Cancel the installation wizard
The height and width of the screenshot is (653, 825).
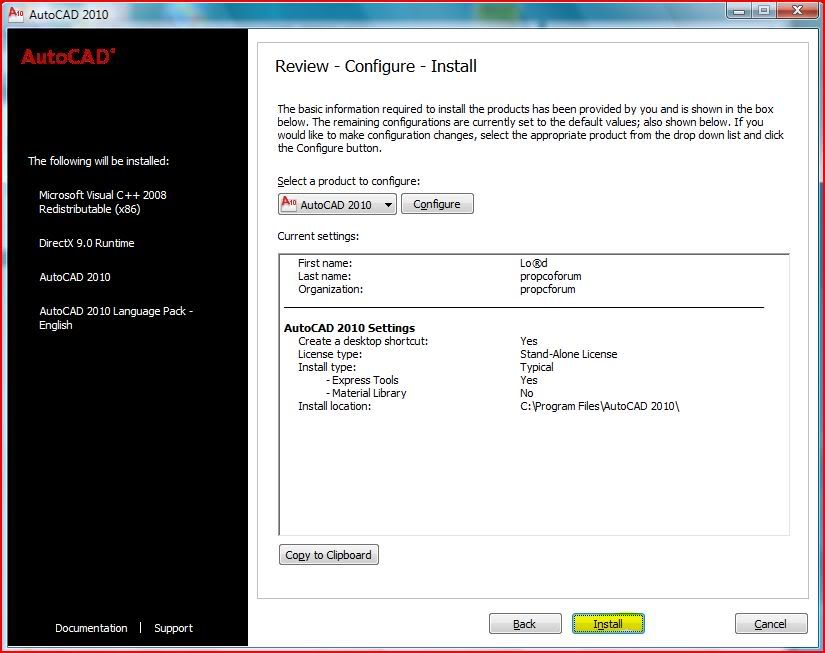click(771, 624)
